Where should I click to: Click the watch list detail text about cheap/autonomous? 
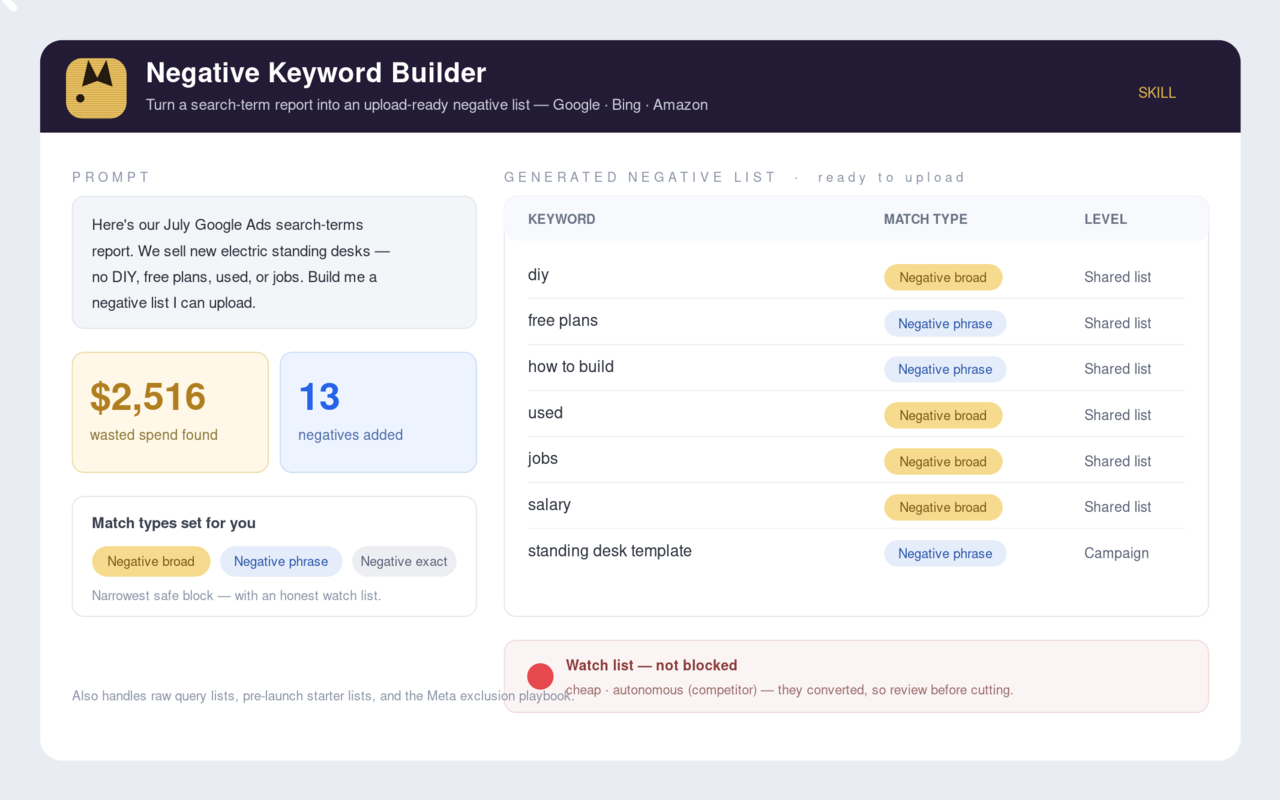789,690
